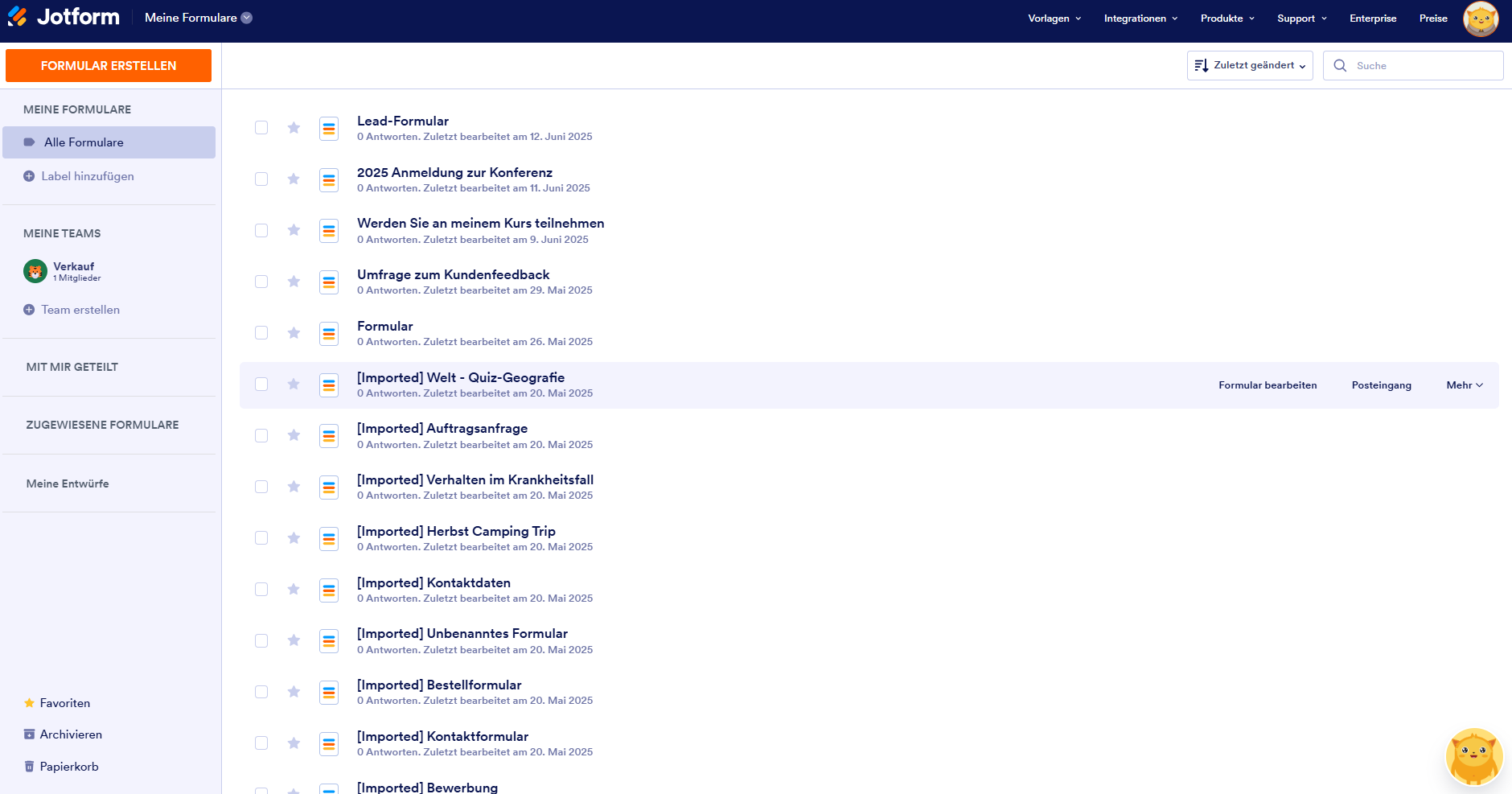Click the Verkauf team avatar
This screenshot has width=1512, height=794.
tap(35, 271)
